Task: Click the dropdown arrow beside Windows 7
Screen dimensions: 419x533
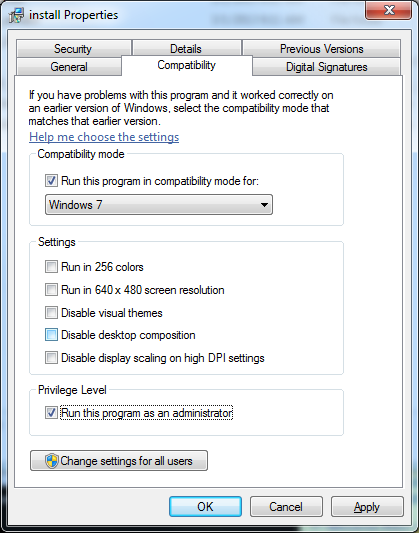Action: click(x=264, y=205)
